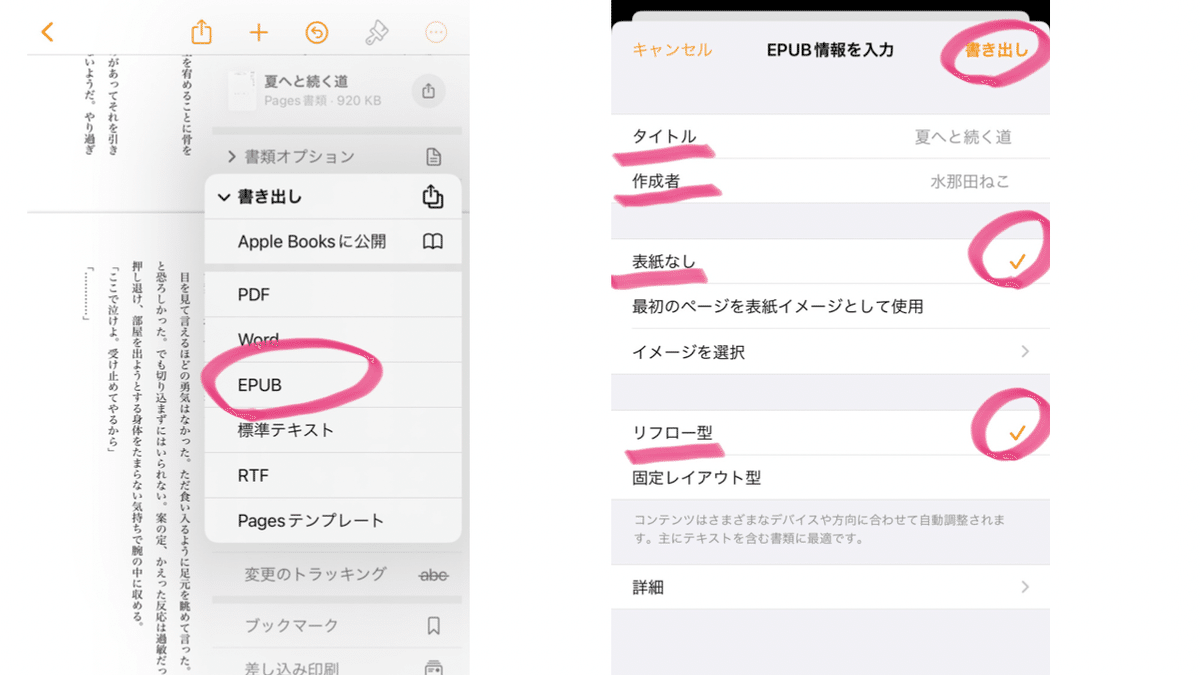Select Word export format
This screenshot has height=675, width=1200.
click(333, 340)
